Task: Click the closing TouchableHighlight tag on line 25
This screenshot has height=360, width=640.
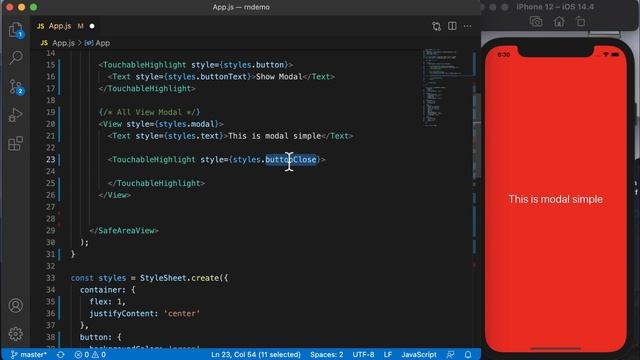Action: (x=156, y=183)
